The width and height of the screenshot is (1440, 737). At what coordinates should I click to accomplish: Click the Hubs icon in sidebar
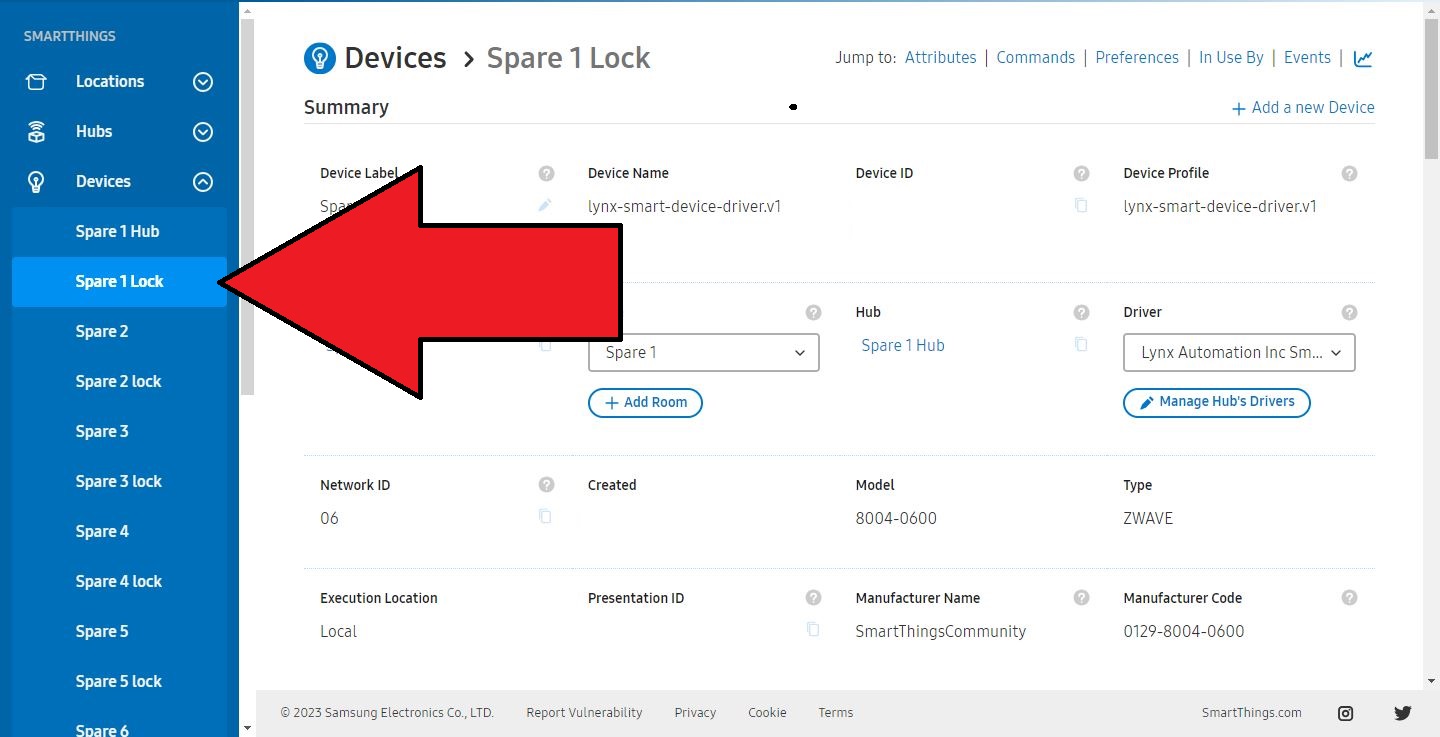36,132
